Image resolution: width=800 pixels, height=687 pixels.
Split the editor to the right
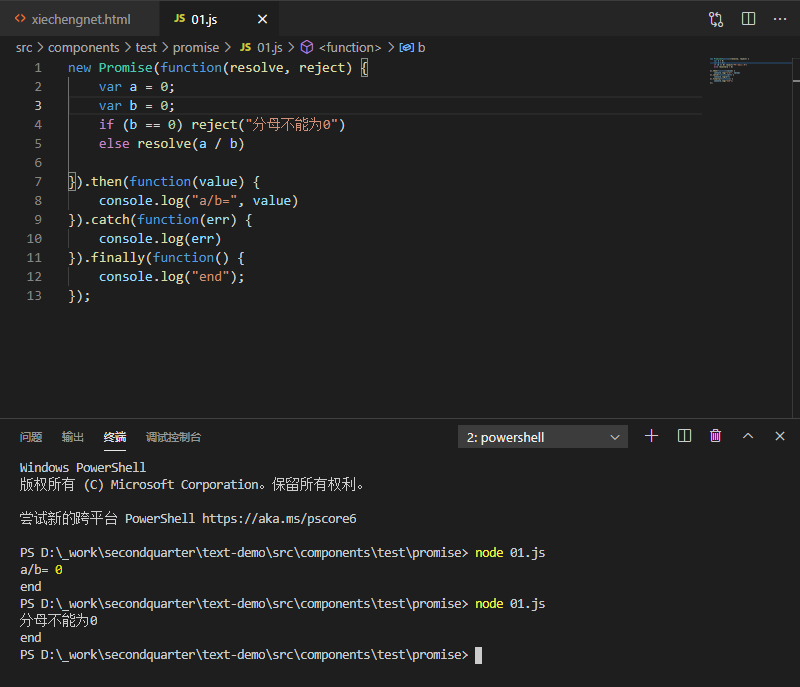coord(748,19)
